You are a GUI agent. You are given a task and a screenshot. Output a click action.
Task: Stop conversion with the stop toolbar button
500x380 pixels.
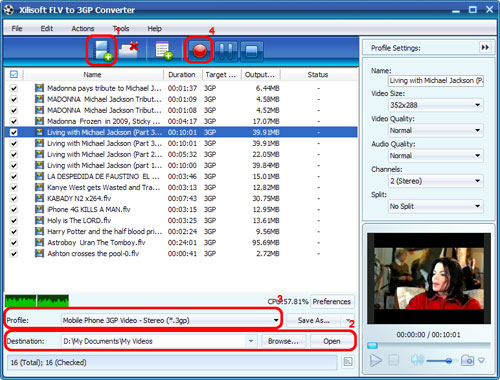point(252,51)
